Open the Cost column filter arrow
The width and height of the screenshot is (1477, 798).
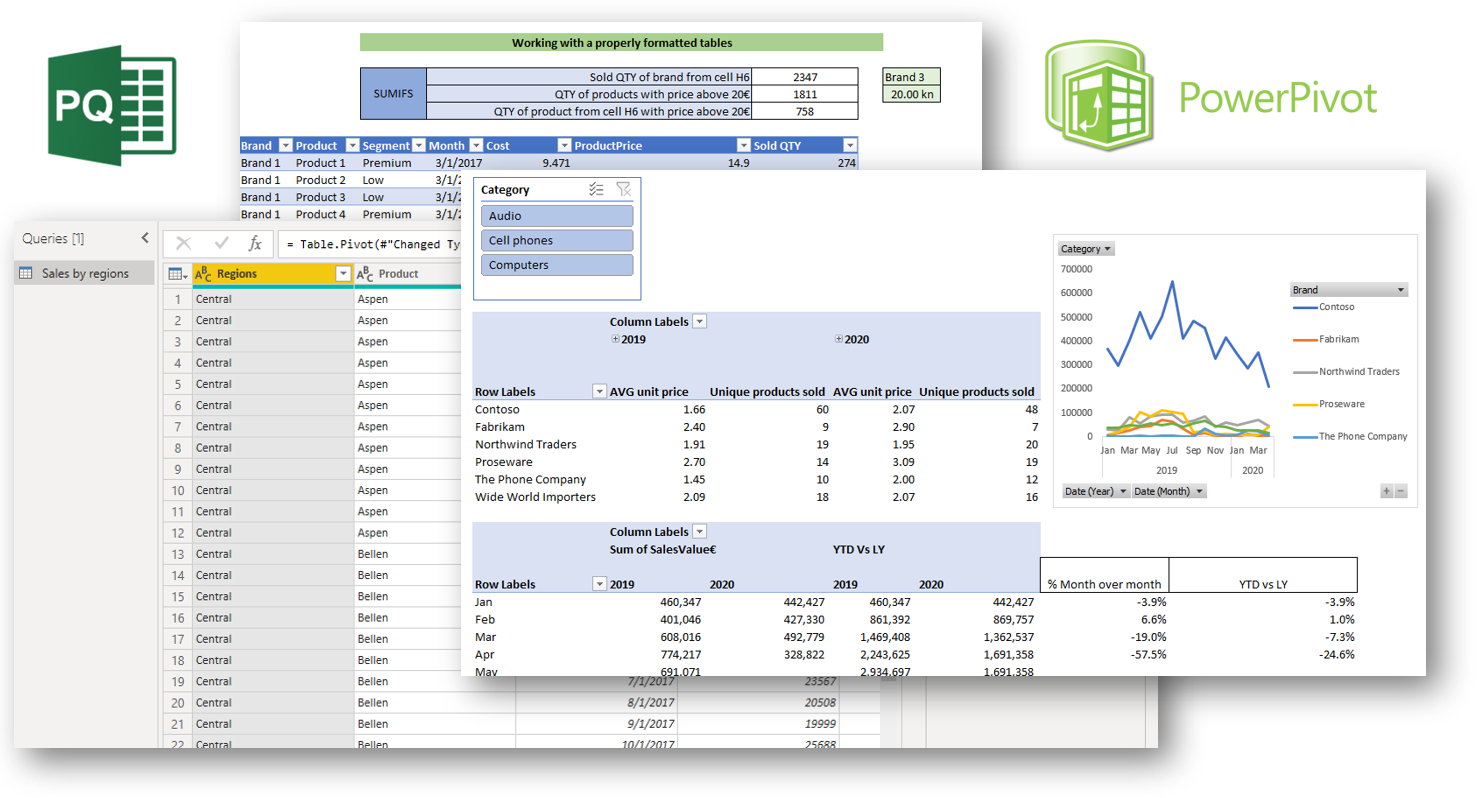tap(564, 146)
